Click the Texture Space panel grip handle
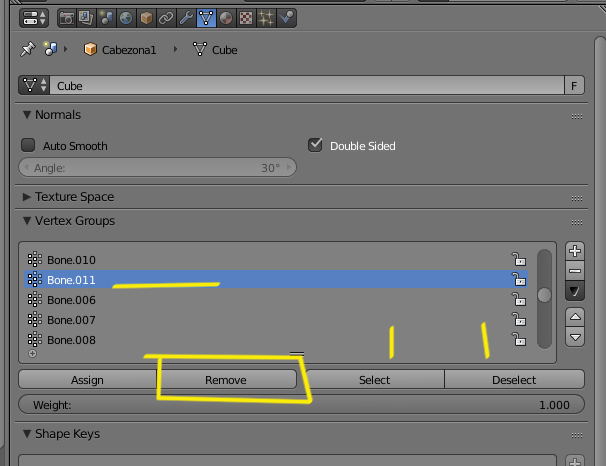 coord(577,198)
